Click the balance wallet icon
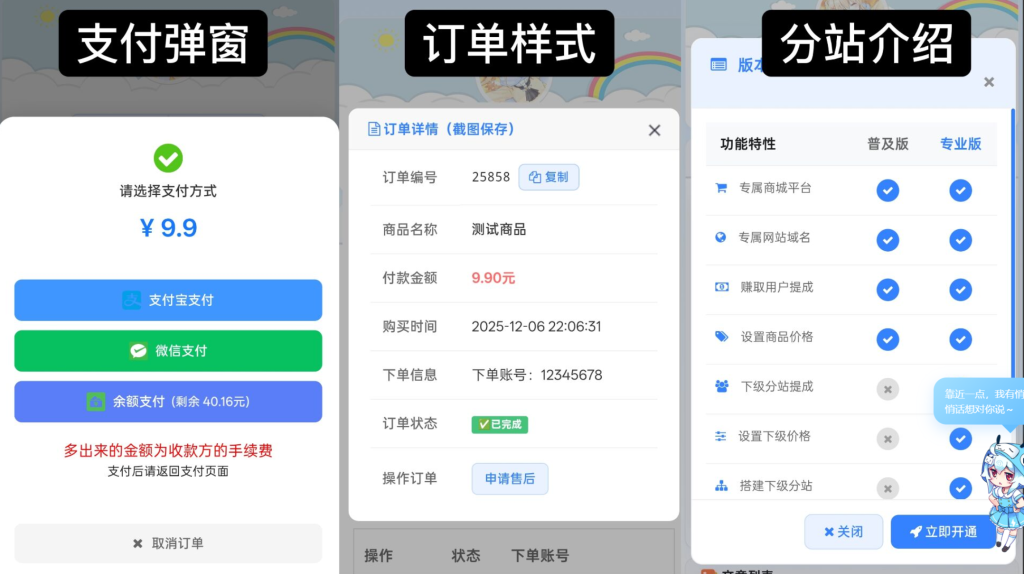Viewport: 1024px width, 574px height. pos(96,402)
